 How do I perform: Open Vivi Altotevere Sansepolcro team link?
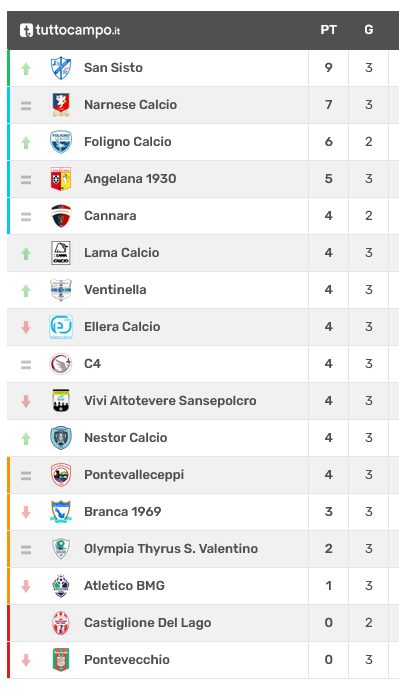coord(170,401)
